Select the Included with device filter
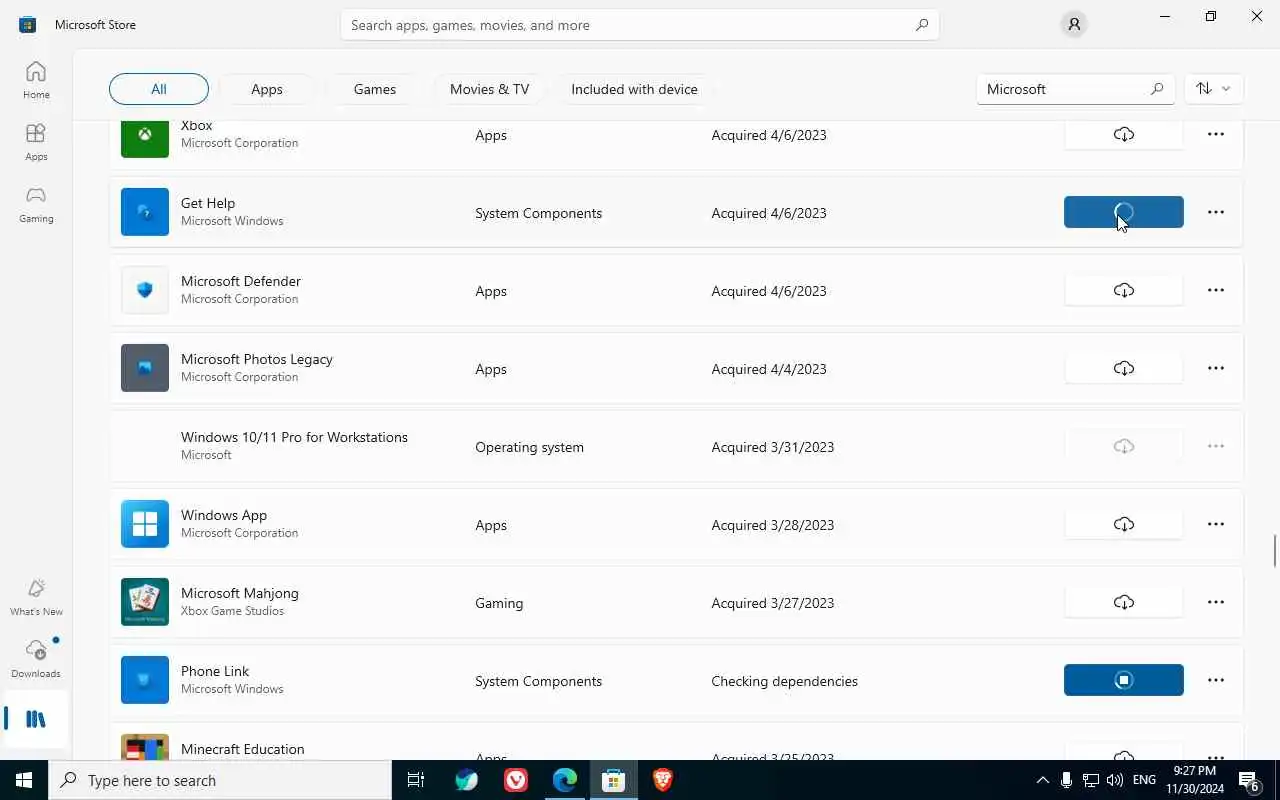1280x800 pixels. point(634,89)
